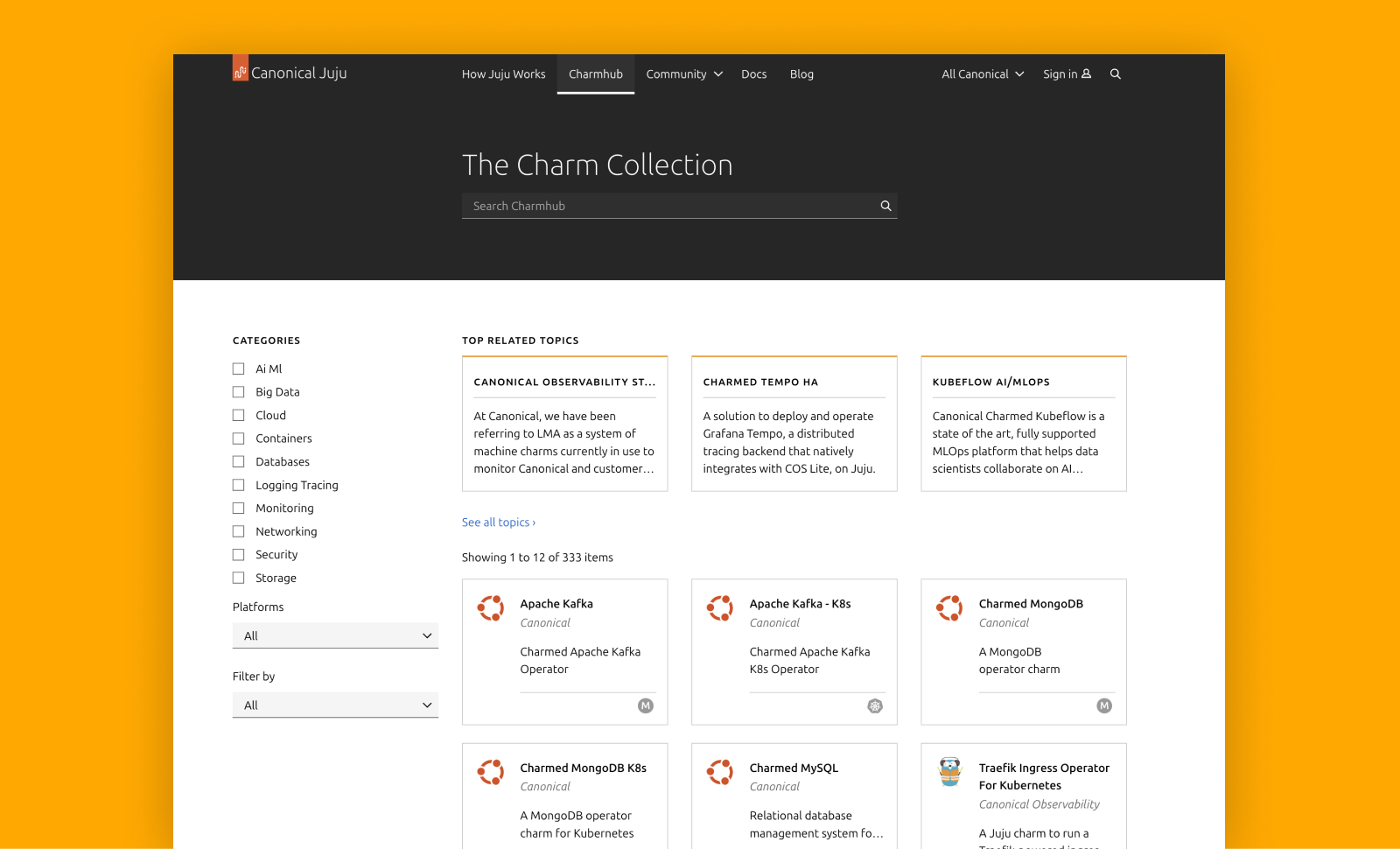
Task: Click 'Charmed Apache Kafka K8s Operator' description
Action: (809, 661)
